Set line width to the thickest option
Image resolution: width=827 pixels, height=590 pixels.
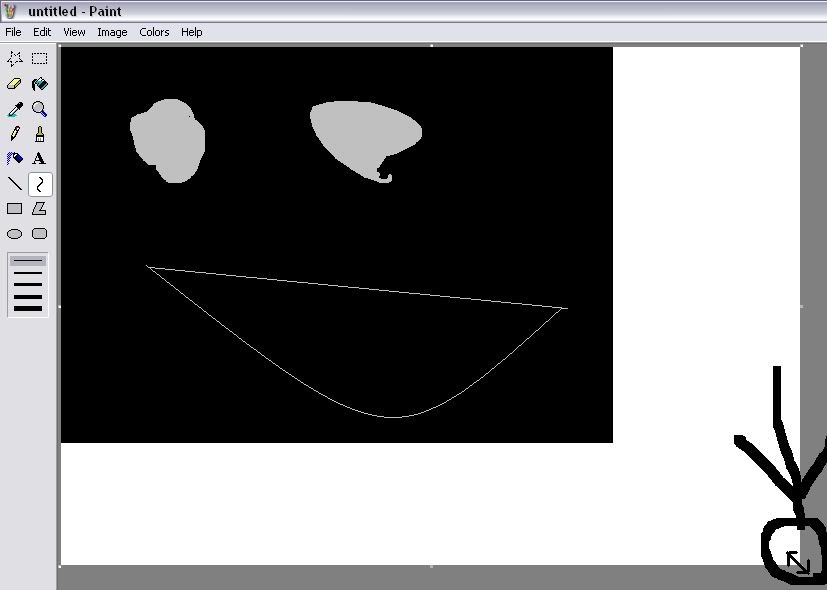(x=28, y=308)
